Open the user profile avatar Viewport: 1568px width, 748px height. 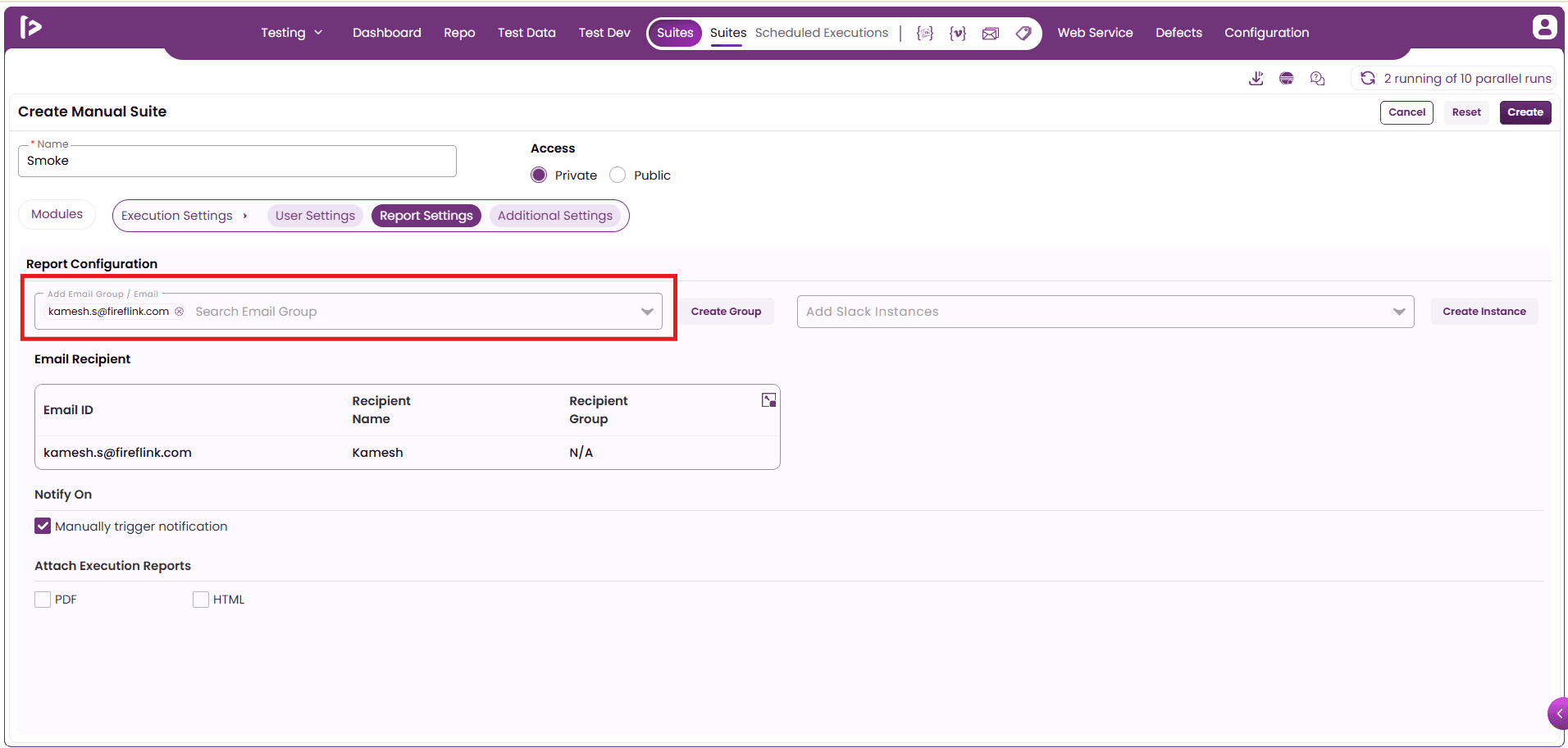pos(1544,27)
